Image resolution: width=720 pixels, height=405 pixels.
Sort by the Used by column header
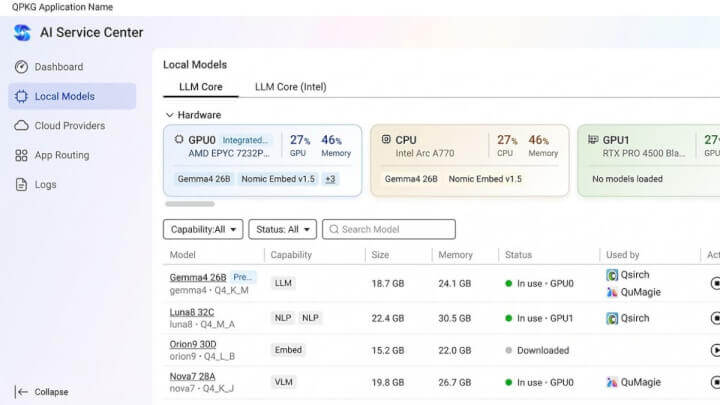tap(623, 255)
